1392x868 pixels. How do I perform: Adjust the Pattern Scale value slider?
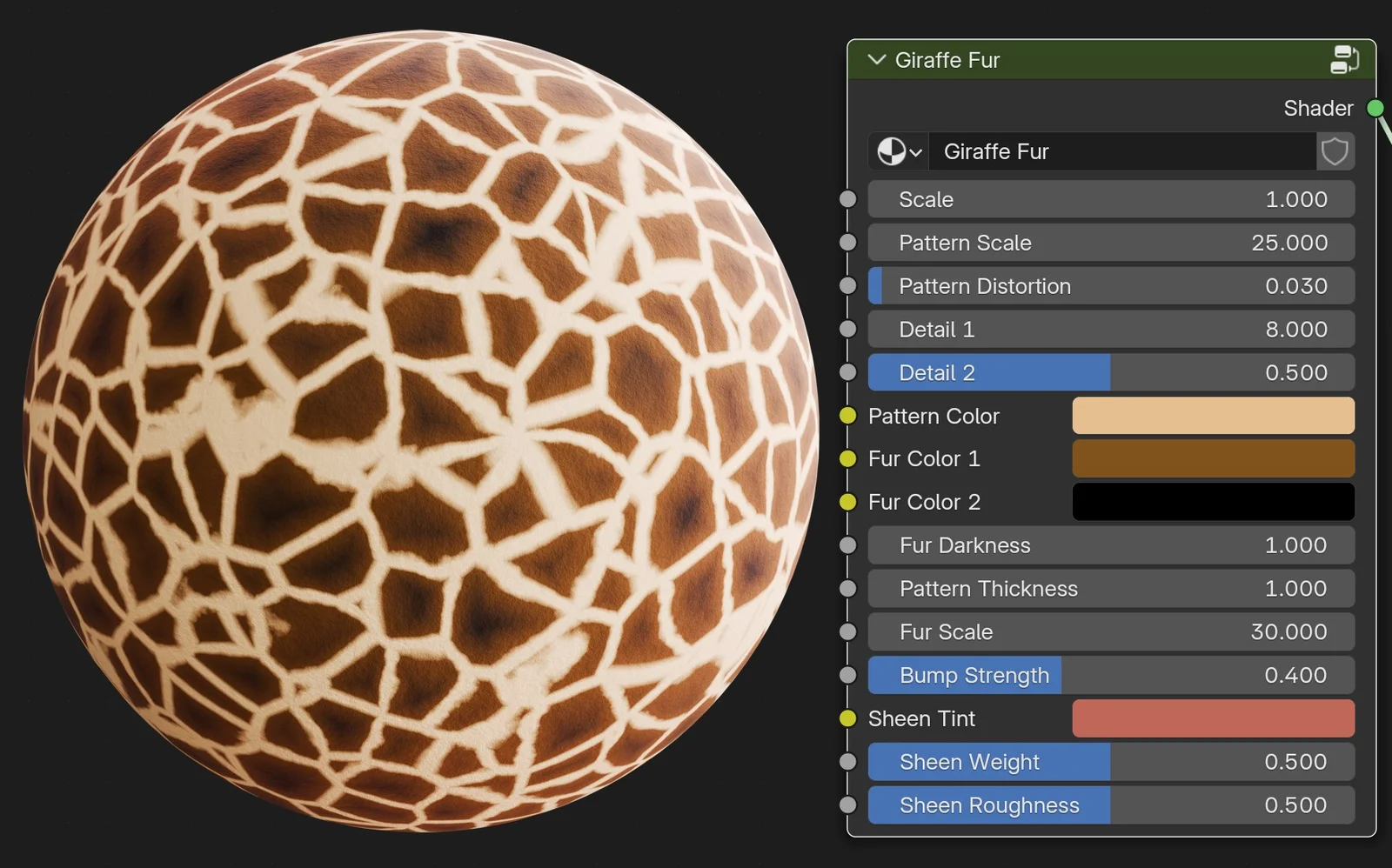[x=1110, y=243]
